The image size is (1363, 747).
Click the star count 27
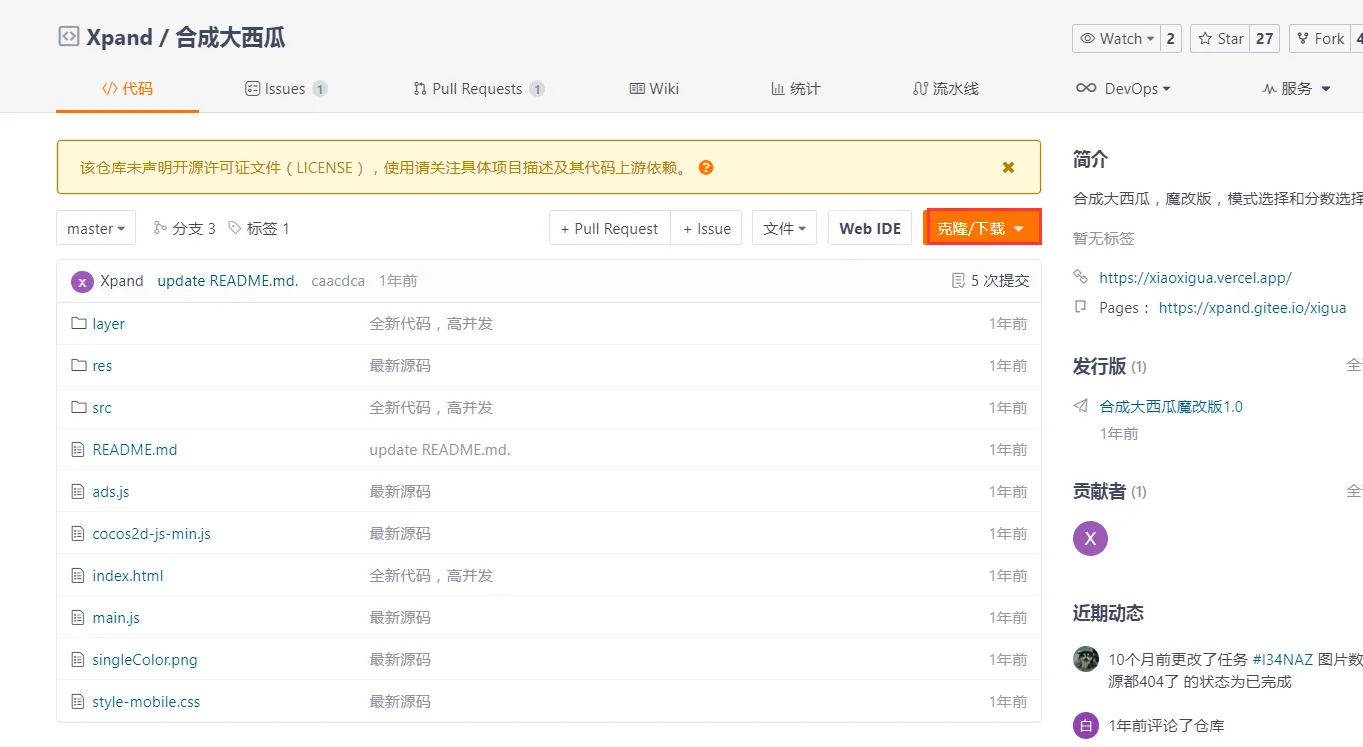[1265, 39]
